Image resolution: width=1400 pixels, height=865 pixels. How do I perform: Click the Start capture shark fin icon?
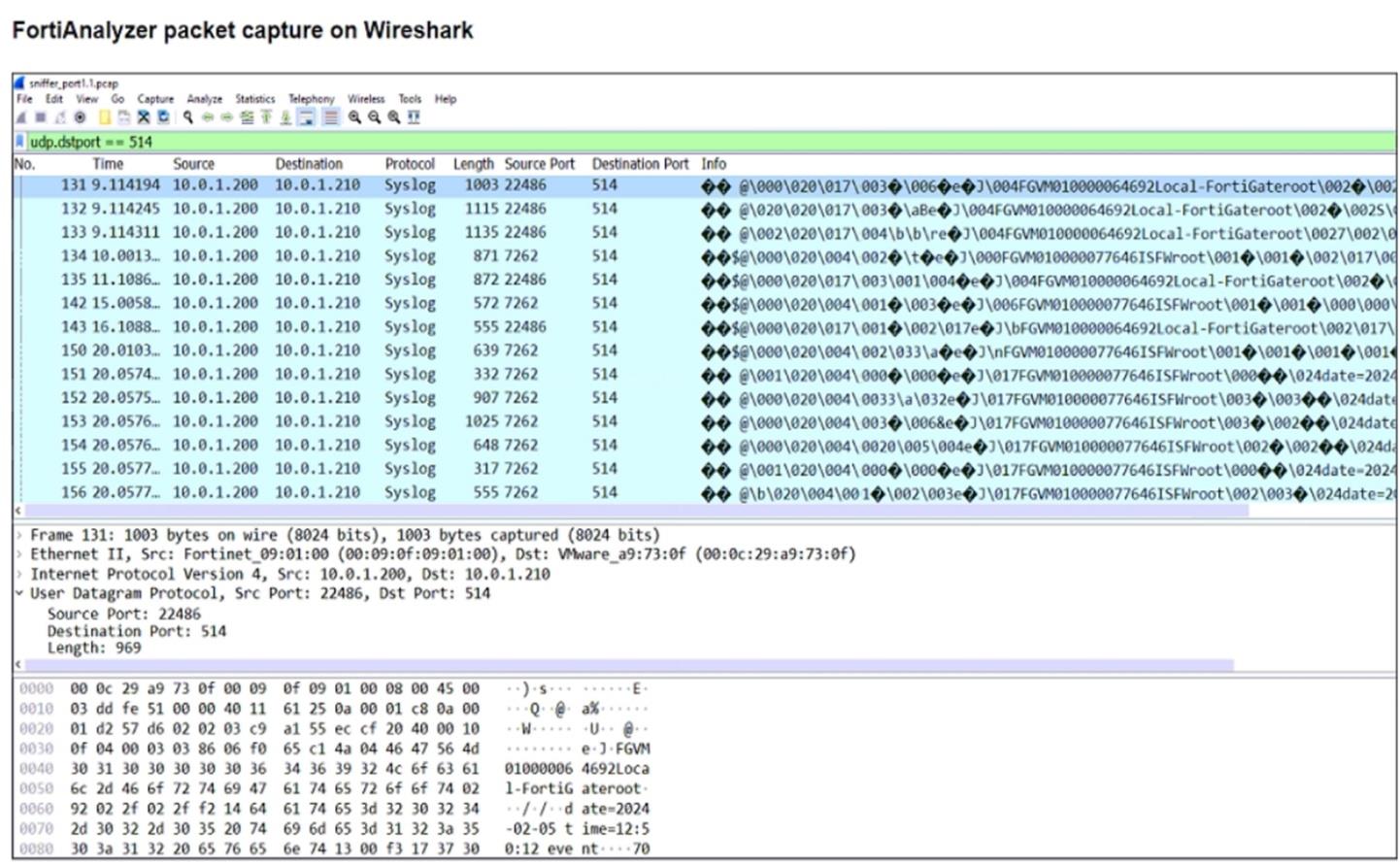(21, 117)
